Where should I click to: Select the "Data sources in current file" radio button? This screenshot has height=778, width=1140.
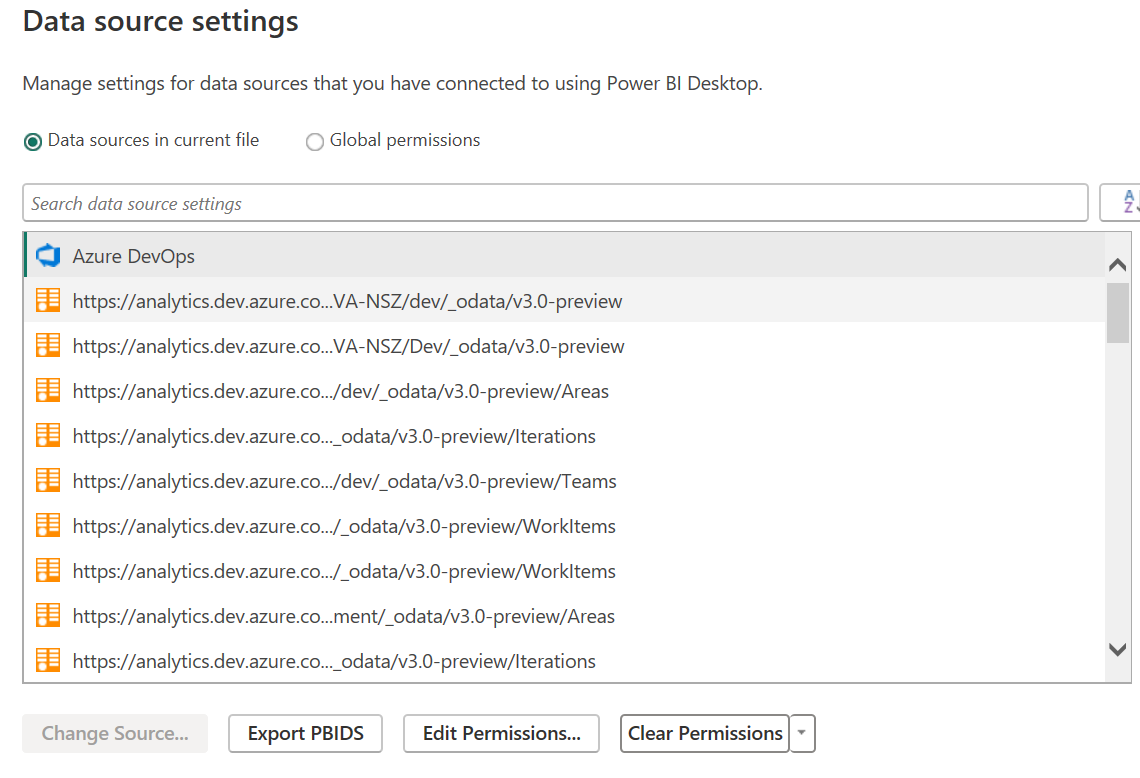point(33,141)
